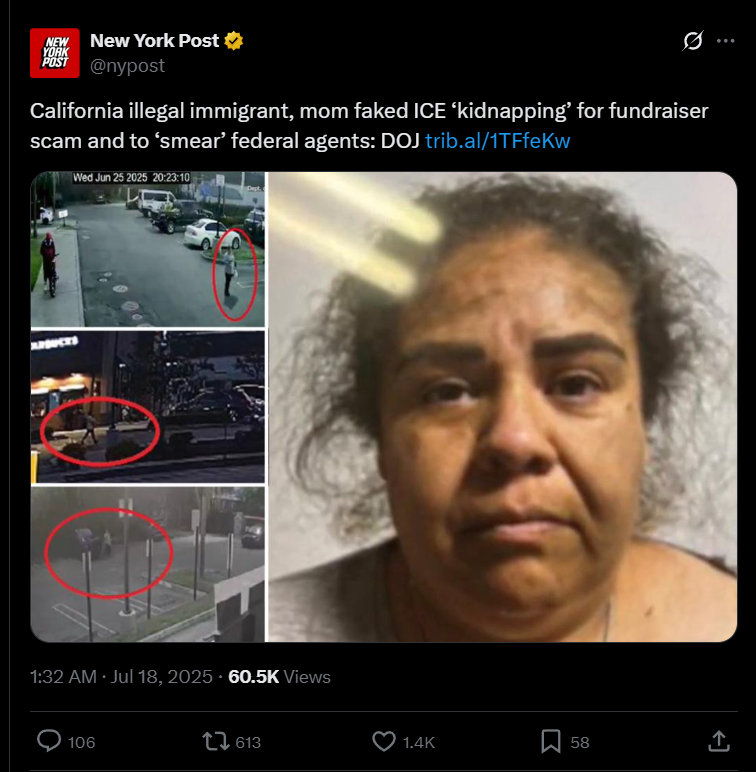Click the repost arrows icon
The height and width of the screenshot is (772, 756).
(x=215, y=741)
